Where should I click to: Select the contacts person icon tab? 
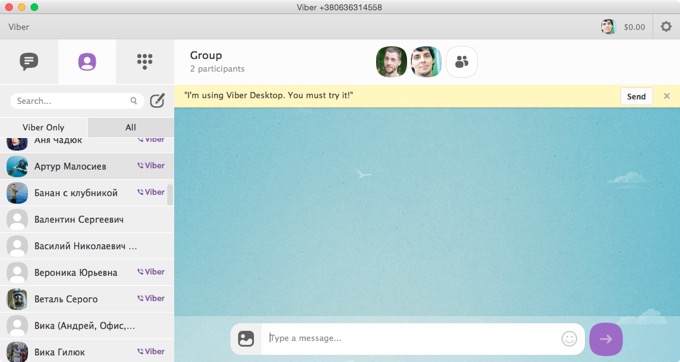click(x=87, y=62)
